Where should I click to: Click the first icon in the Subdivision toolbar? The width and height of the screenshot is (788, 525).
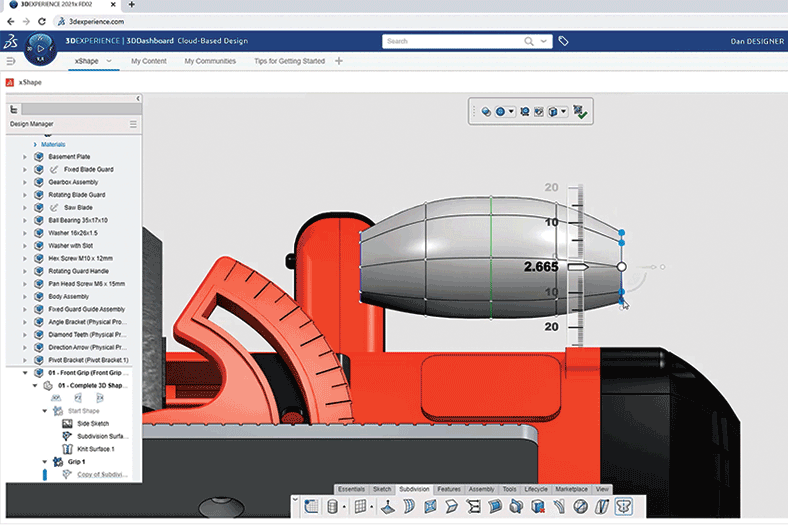[x=311, y=506]
